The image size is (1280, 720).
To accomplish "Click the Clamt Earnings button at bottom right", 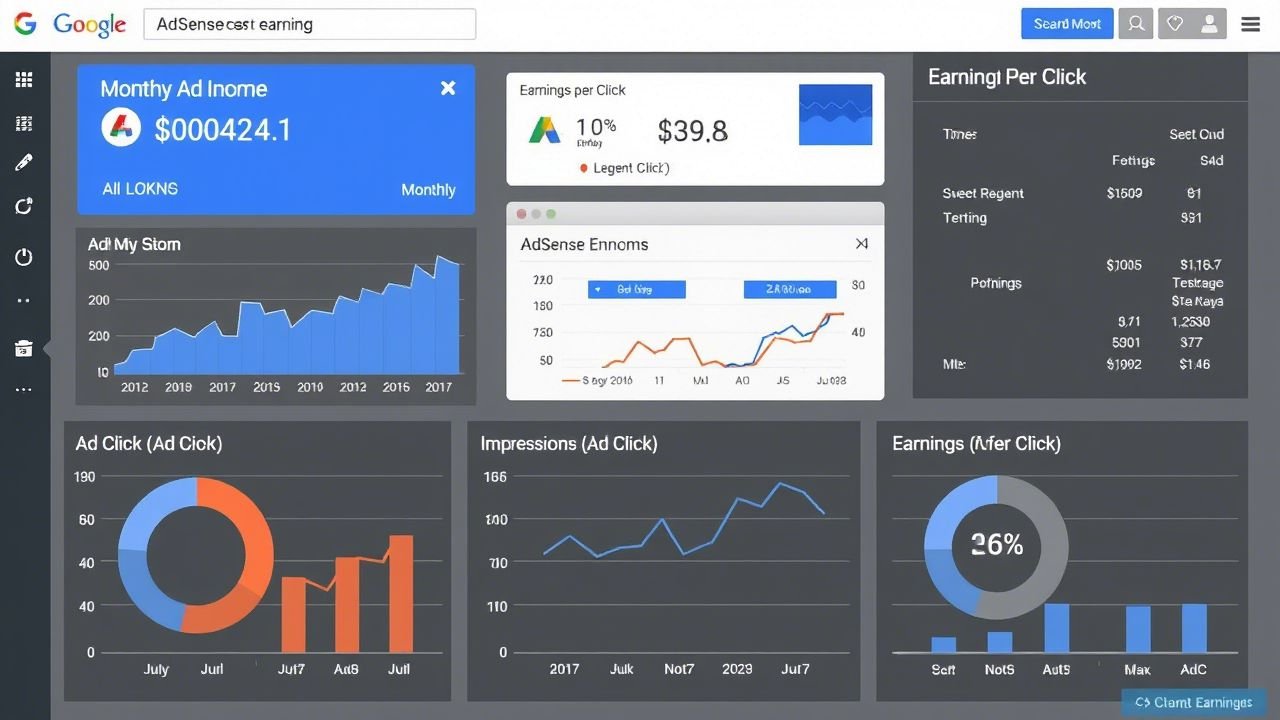I will (1194, 703).
